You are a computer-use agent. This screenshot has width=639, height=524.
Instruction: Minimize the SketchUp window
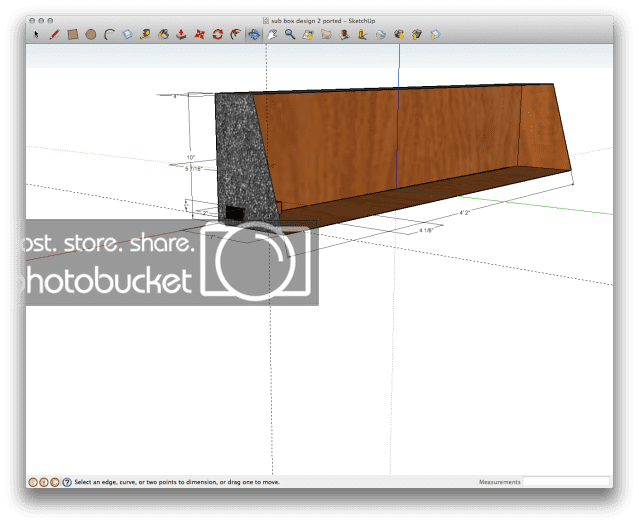tap(41, 21)
